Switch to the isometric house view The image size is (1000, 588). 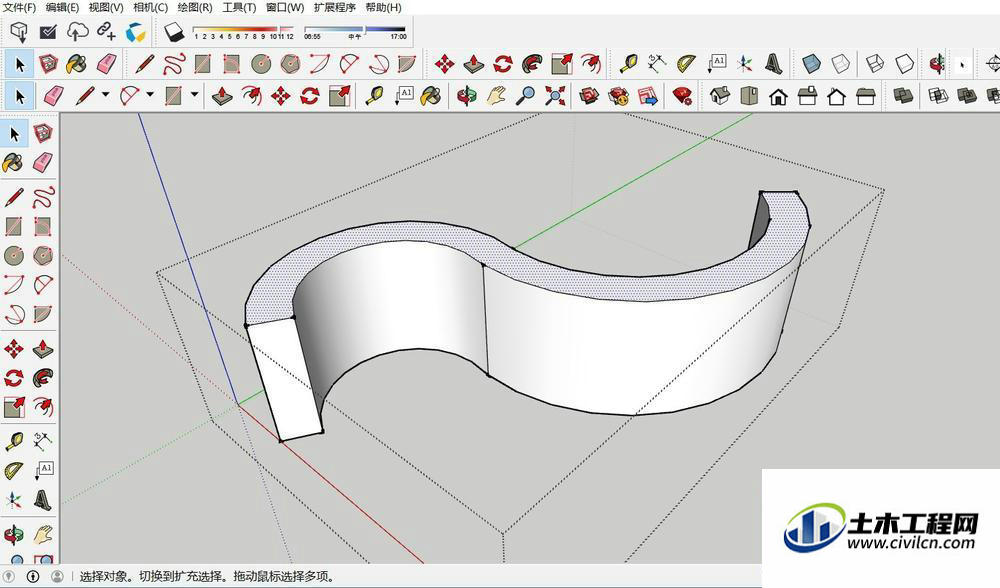[x=719, y=96]
